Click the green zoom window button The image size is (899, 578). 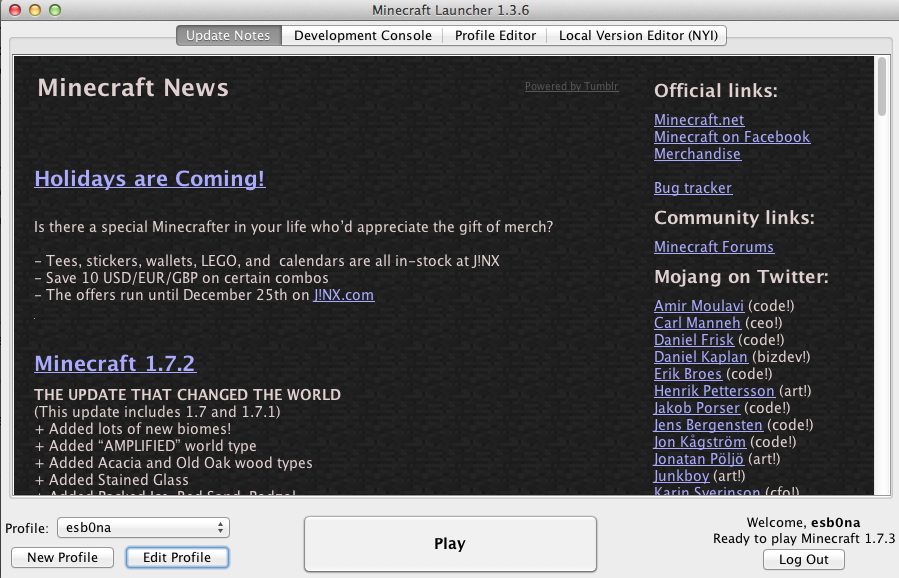tap(55, 10)
